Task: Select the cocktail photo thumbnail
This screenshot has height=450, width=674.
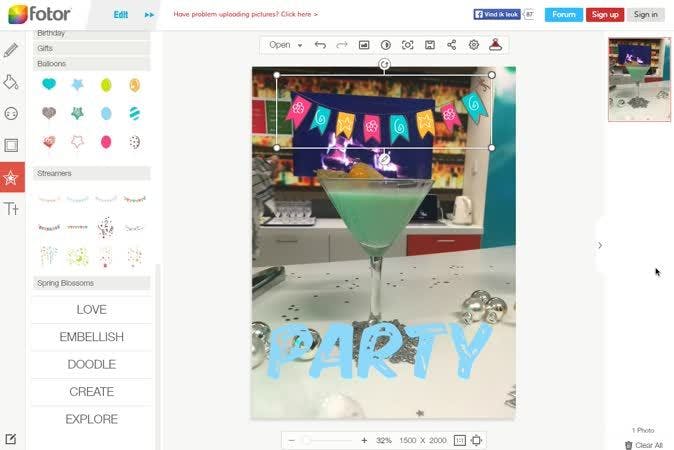Action: pos(639,80)
